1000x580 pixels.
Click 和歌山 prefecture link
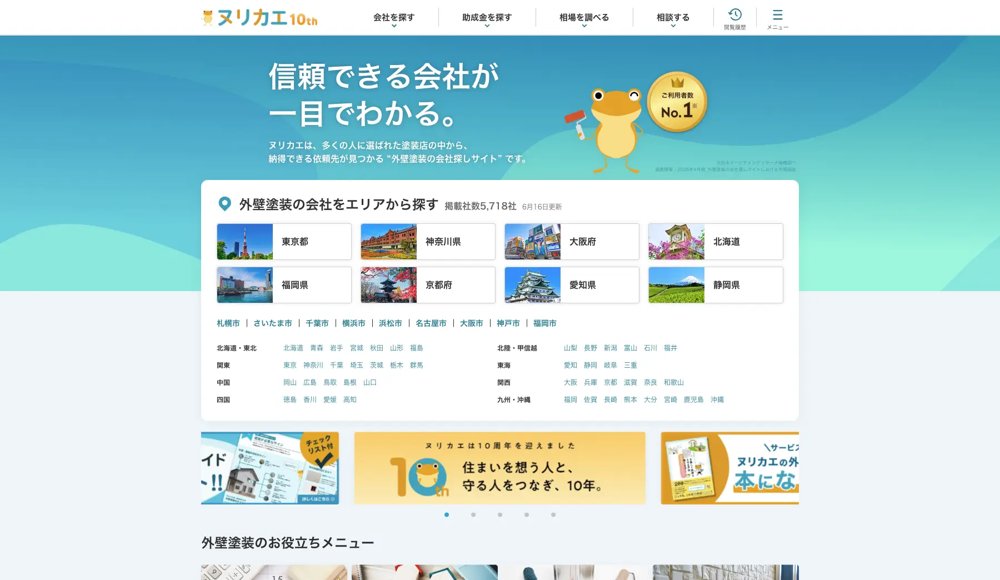pyautogui.click(x=673, y=382)
